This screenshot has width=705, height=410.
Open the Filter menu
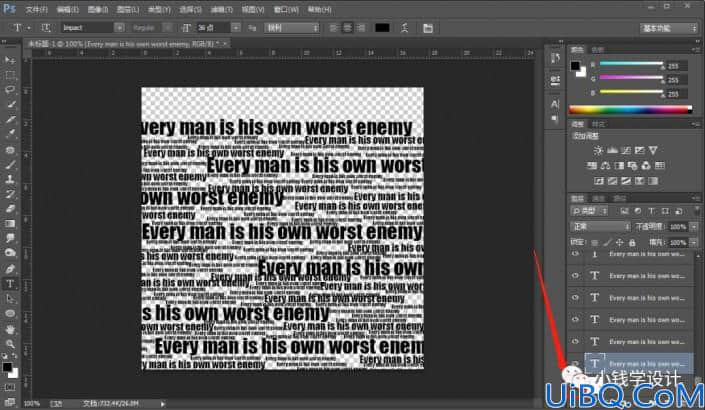click(x=222, y=9)
